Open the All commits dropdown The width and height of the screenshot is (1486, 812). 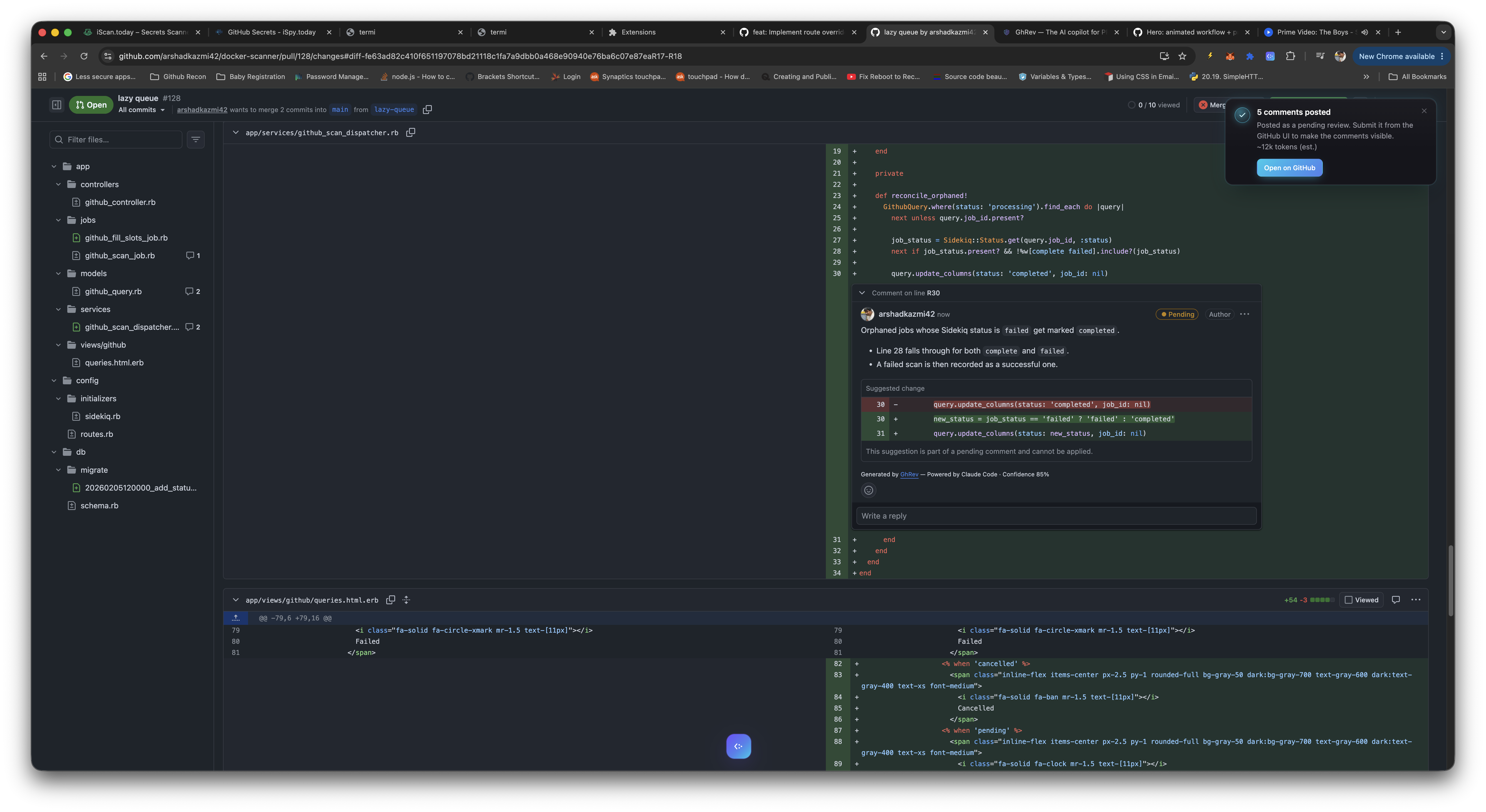141,110
